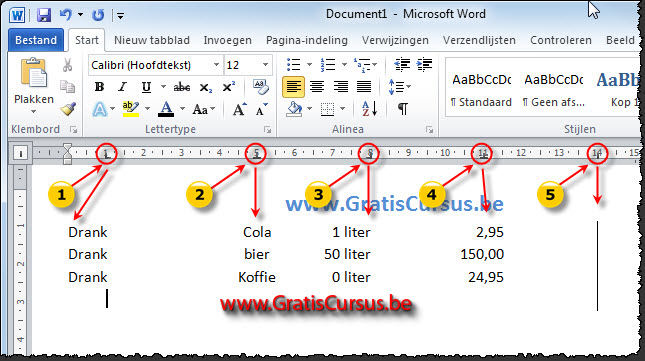
Task: Open the Pagina-indeling tab
Action: (x=307, y=40)
